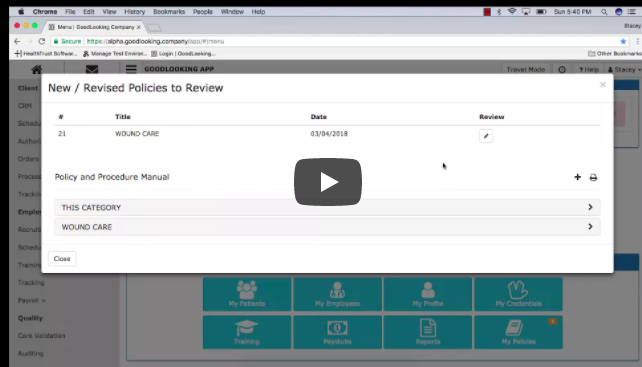Open Training tile
The width and height of the screenshot is (642, 367).
(x=247, y=332)
